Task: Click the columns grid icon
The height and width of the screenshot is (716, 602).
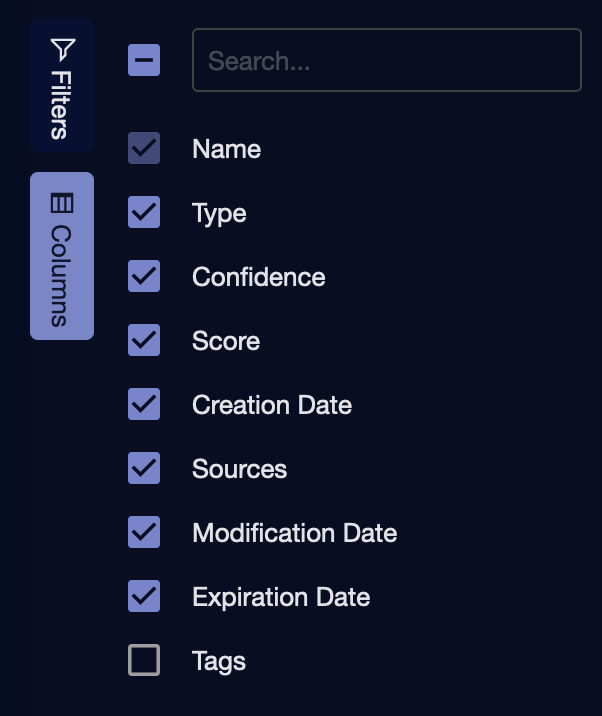Action: [62, 204]
